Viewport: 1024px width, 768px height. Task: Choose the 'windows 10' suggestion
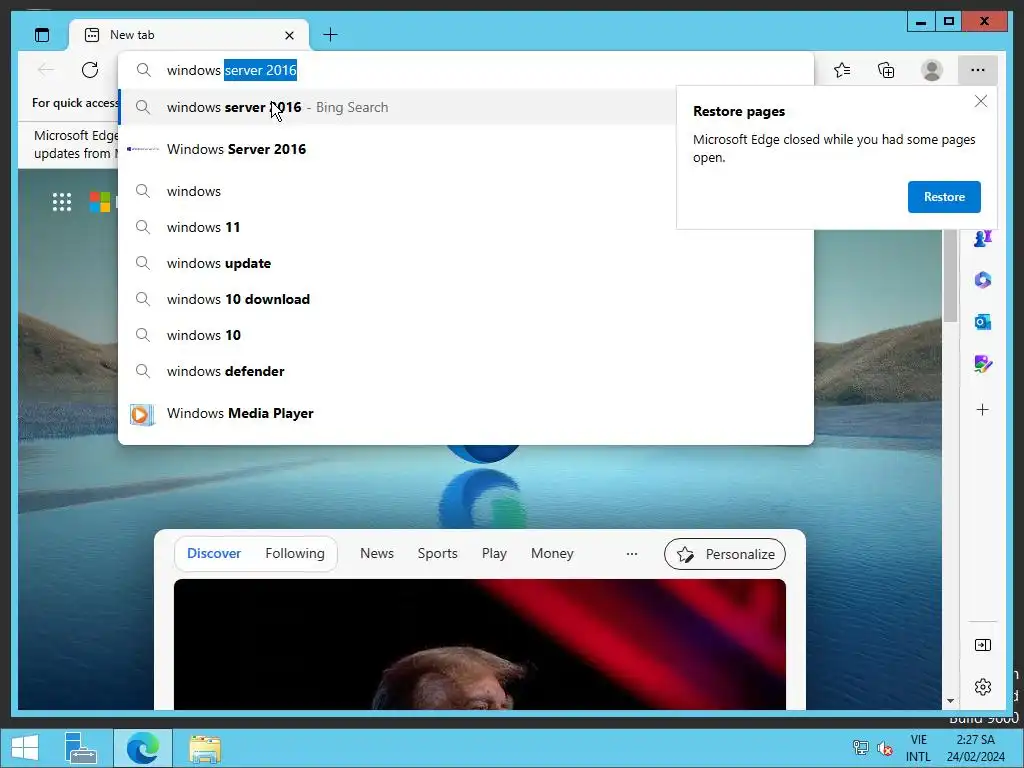(x=466, y=335)
